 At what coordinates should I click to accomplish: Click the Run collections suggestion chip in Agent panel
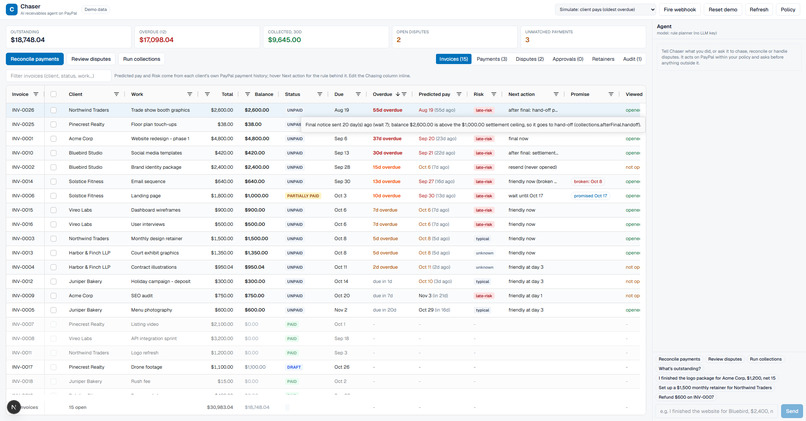point(765,359)
